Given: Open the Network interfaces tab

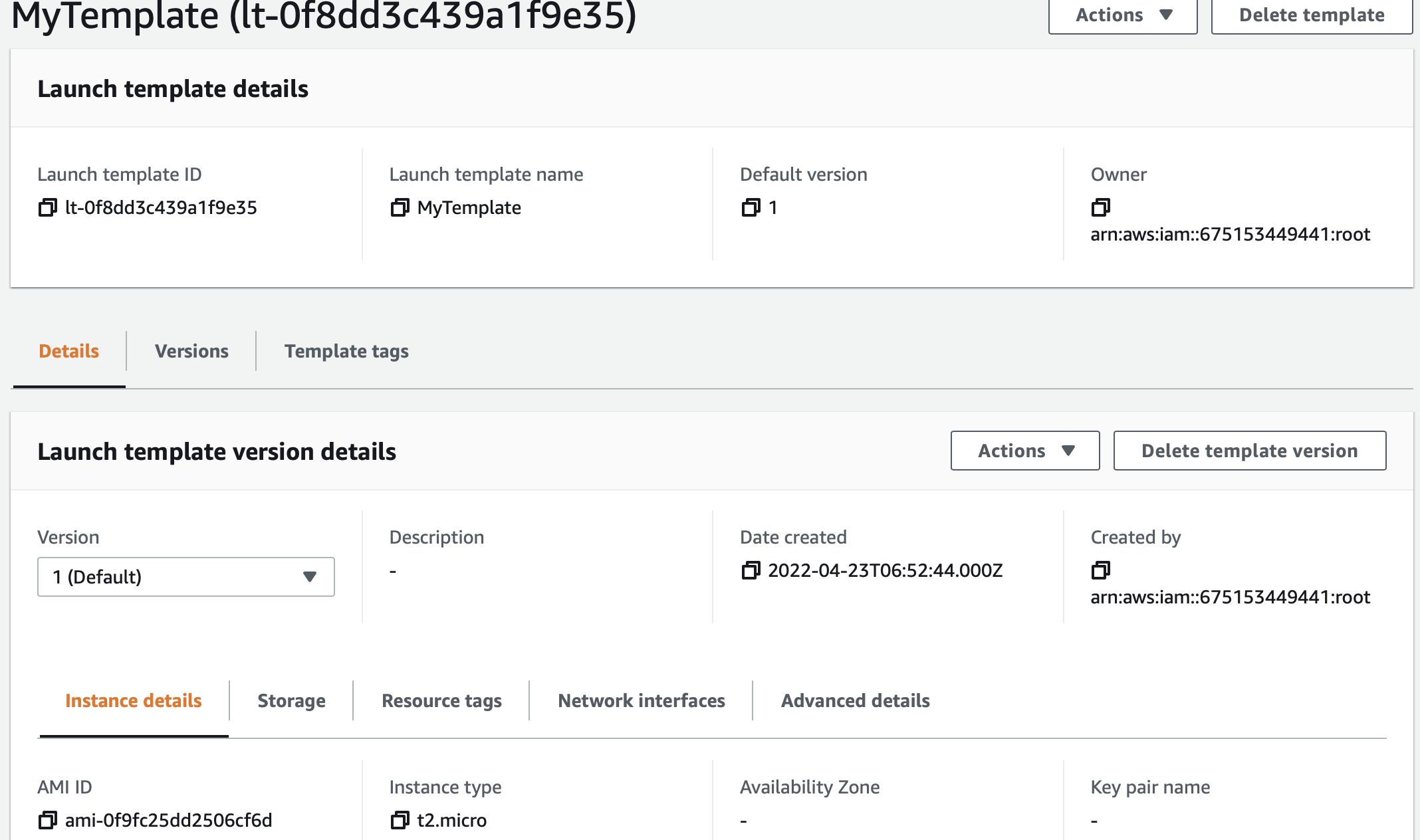Looking at the screenshot, I should click(x=641, y=701).
